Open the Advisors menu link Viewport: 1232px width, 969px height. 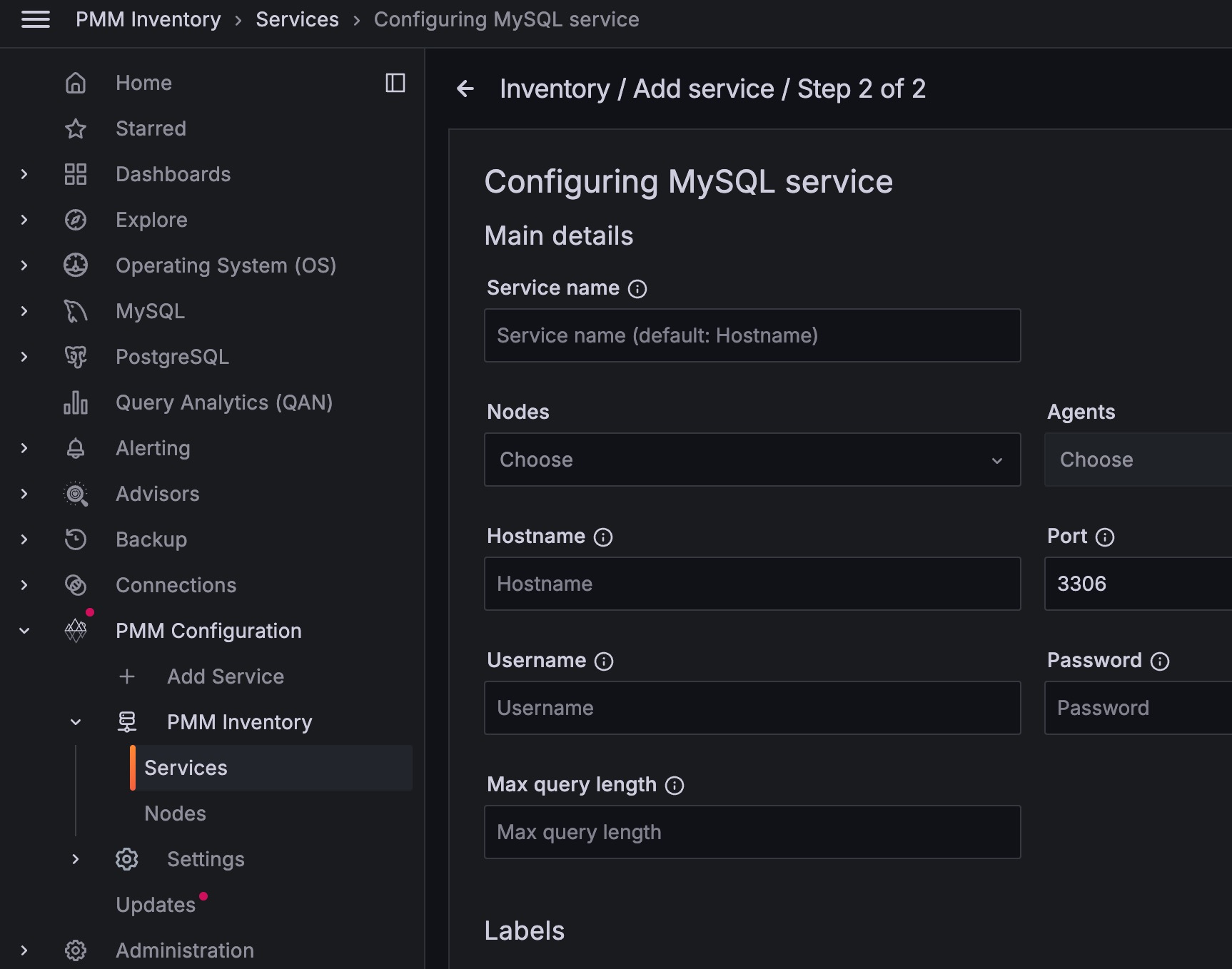coord(158,494)
